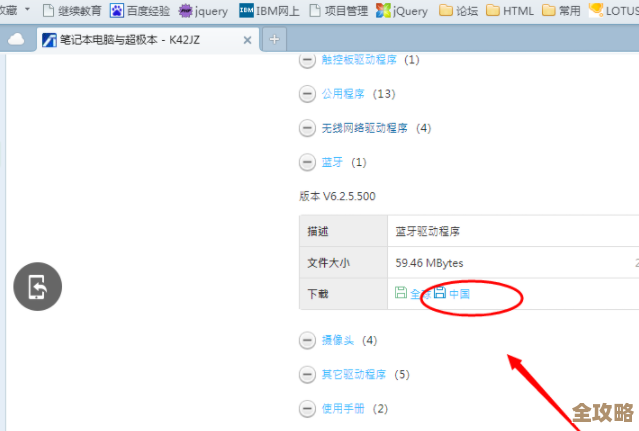
Task: Collapse the 蓝牙 section
Action: coord(307,163)
